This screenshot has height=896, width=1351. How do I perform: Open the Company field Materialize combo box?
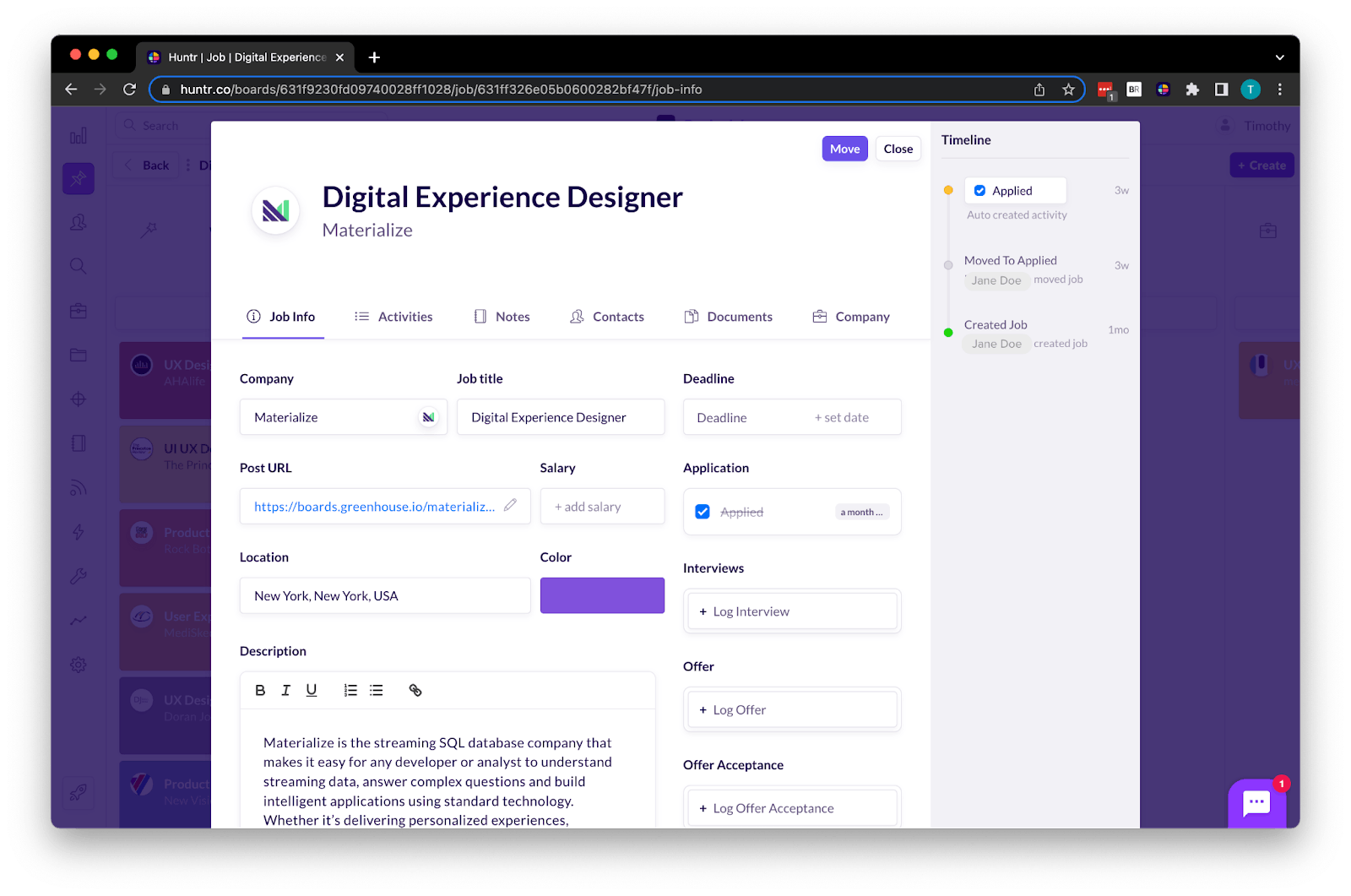(343, 417)
